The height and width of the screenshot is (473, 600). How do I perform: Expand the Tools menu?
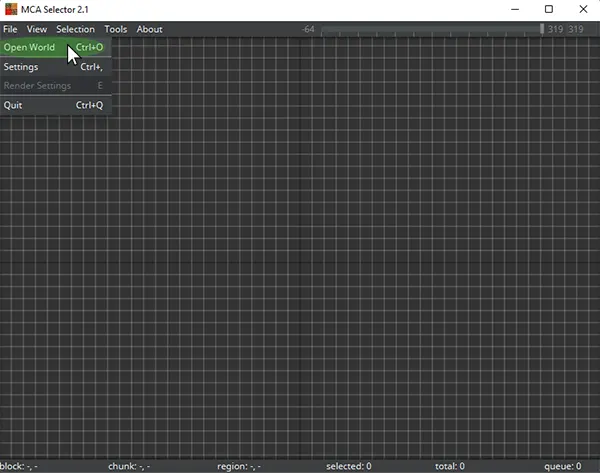pos(116,29)
